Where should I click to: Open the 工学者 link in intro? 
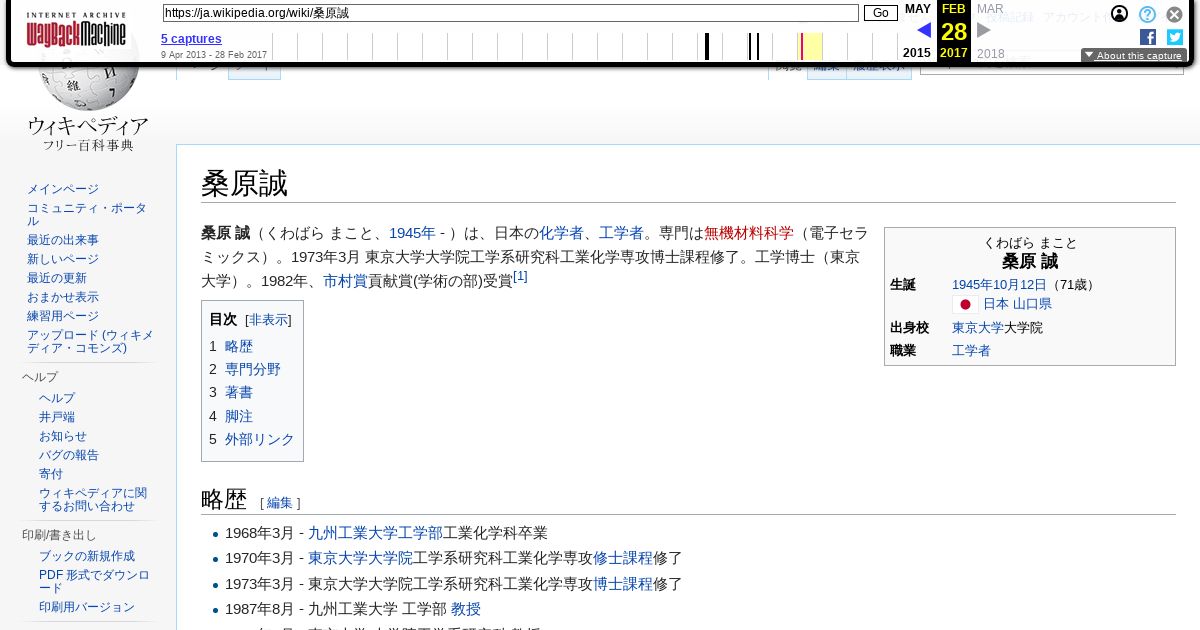621,233
